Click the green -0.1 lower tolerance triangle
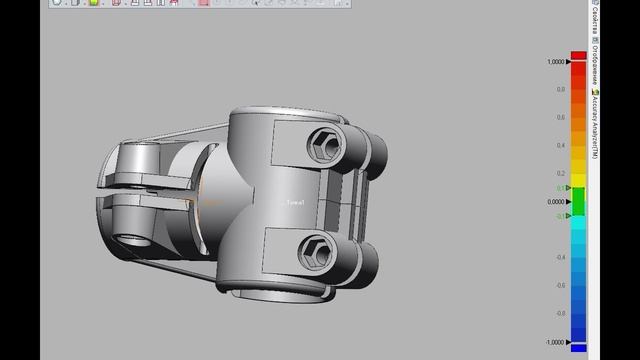This screenshot has width=640, height=360. (x=568, y=216)
